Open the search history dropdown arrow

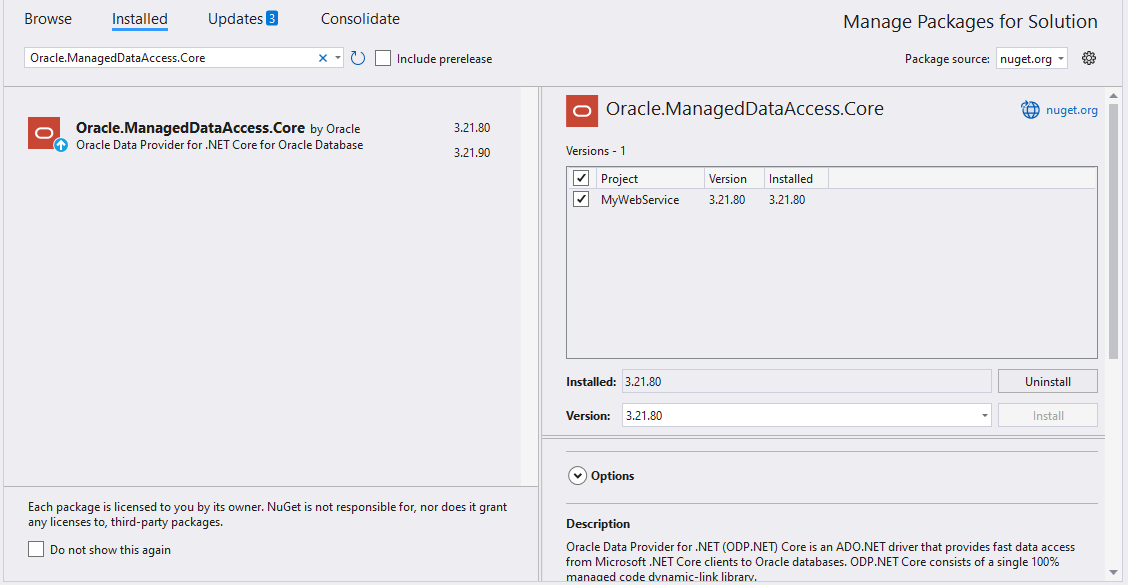(x=338, y=58)
